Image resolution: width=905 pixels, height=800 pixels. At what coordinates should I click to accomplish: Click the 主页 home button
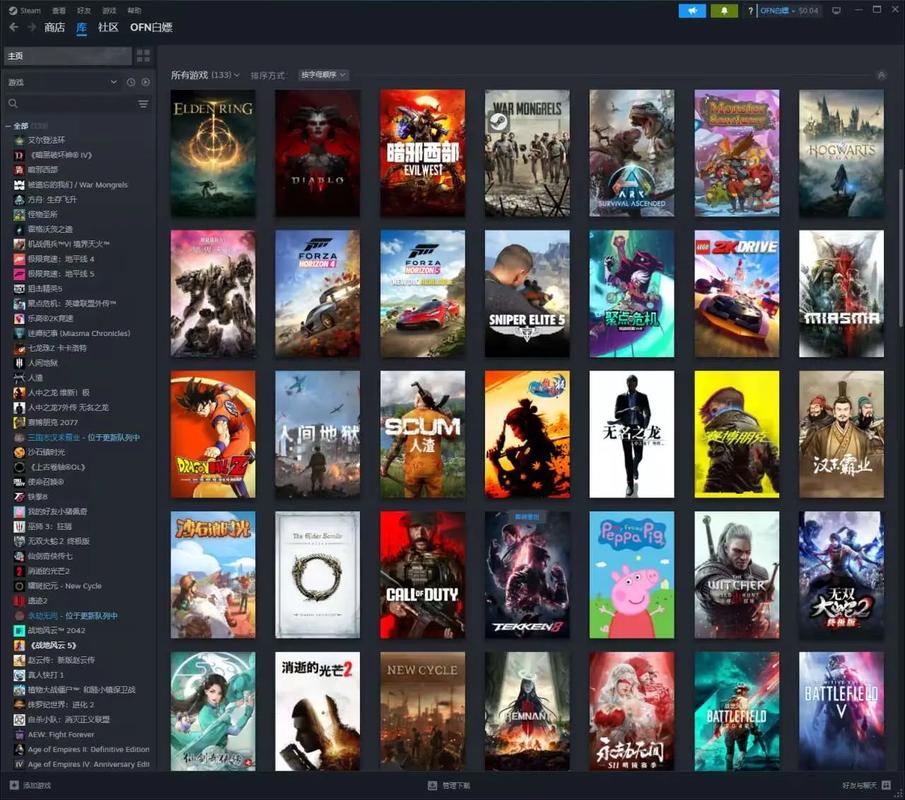[68, 56]
